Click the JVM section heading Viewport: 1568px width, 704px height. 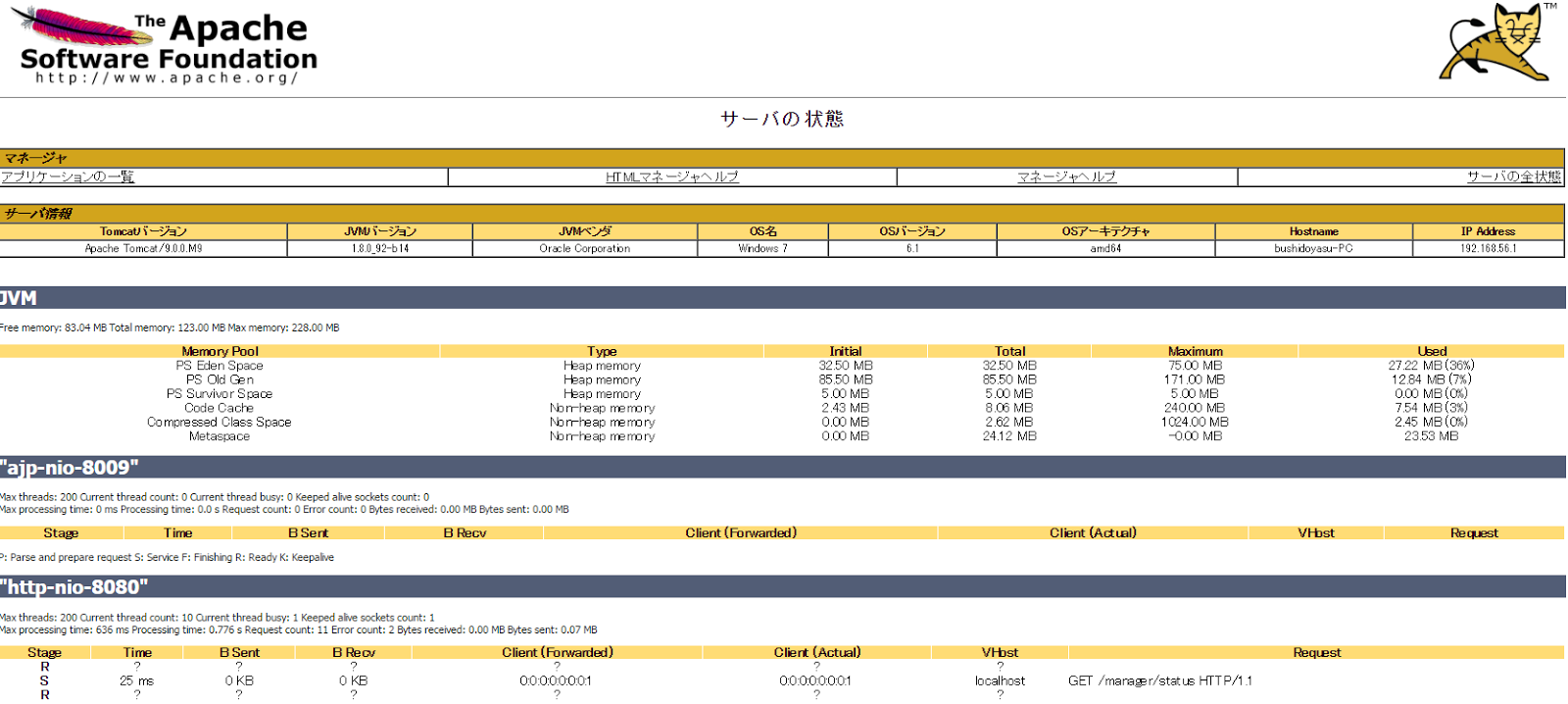(x=782, y=298)
